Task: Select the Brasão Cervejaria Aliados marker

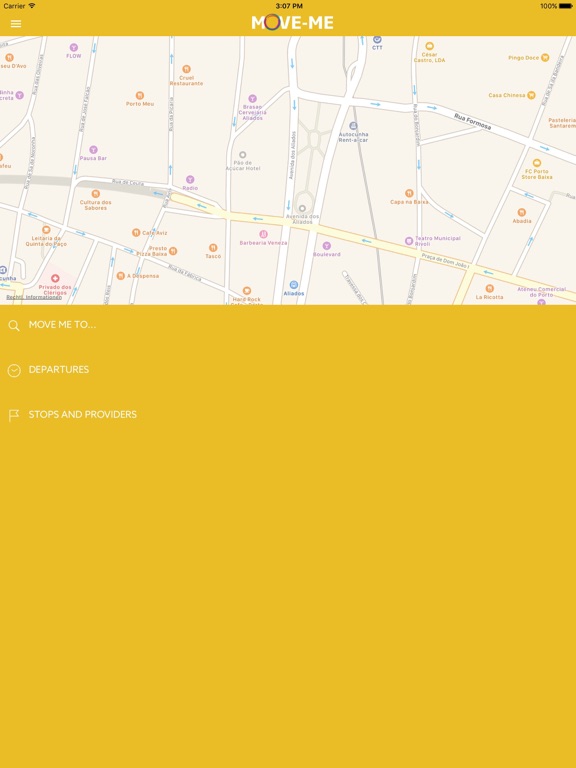Action: point(252,98)
